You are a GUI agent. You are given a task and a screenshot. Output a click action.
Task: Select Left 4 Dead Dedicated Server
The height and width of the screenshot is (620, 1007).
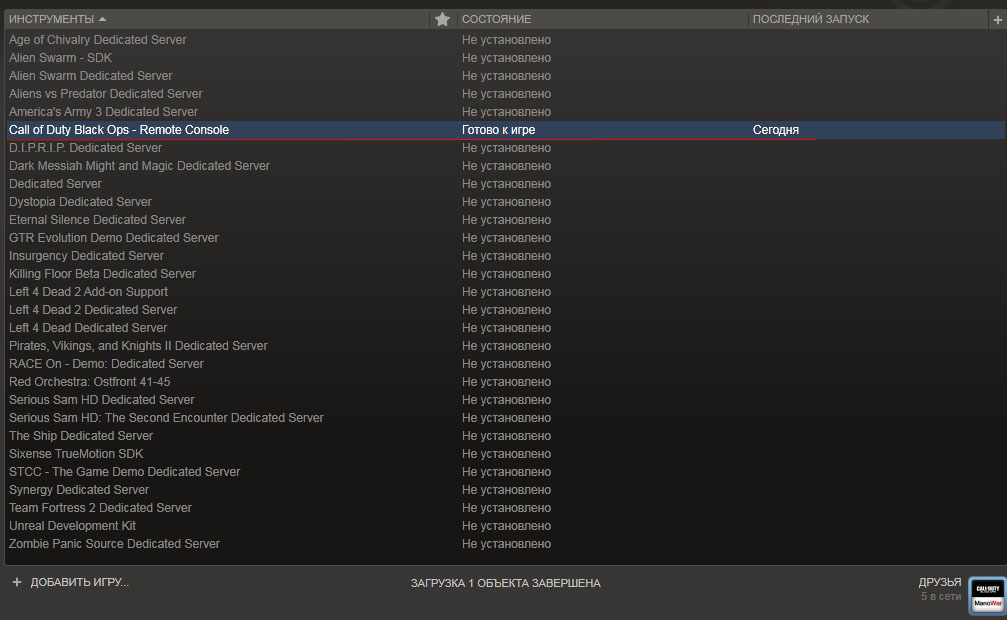click(88, 328)
